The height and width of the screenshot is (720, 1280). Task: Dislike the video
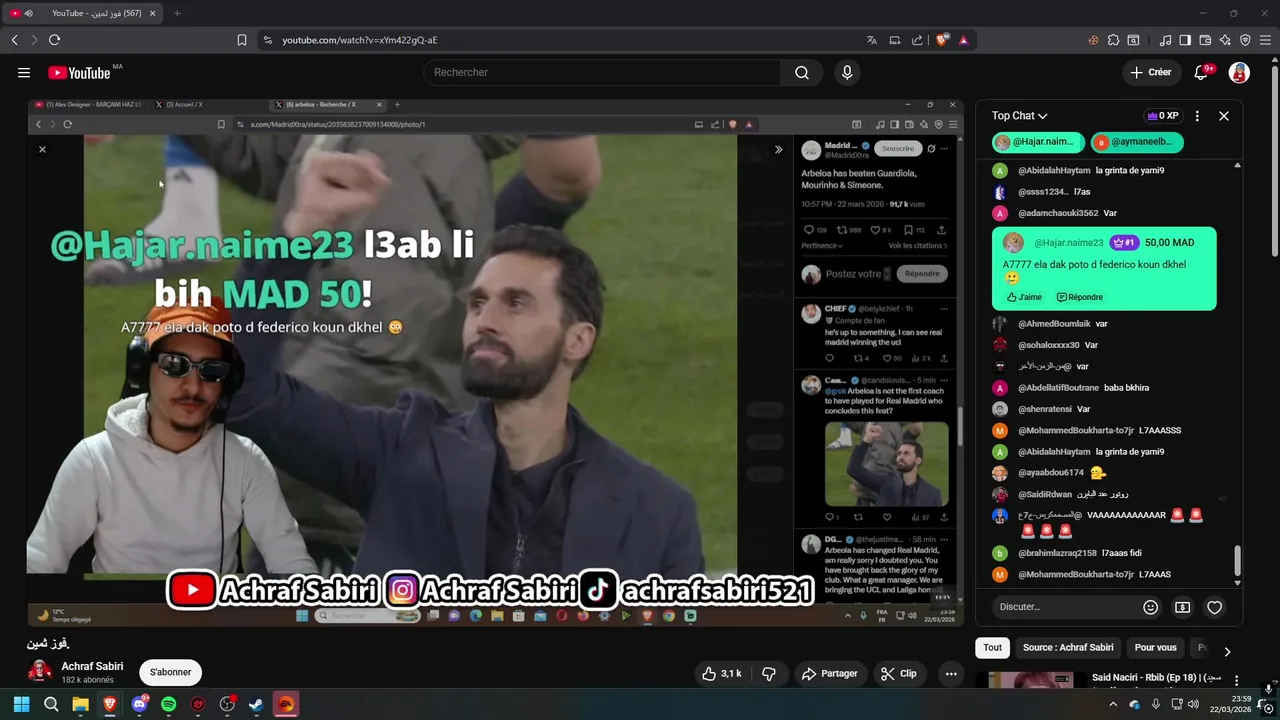coord(768,674)
